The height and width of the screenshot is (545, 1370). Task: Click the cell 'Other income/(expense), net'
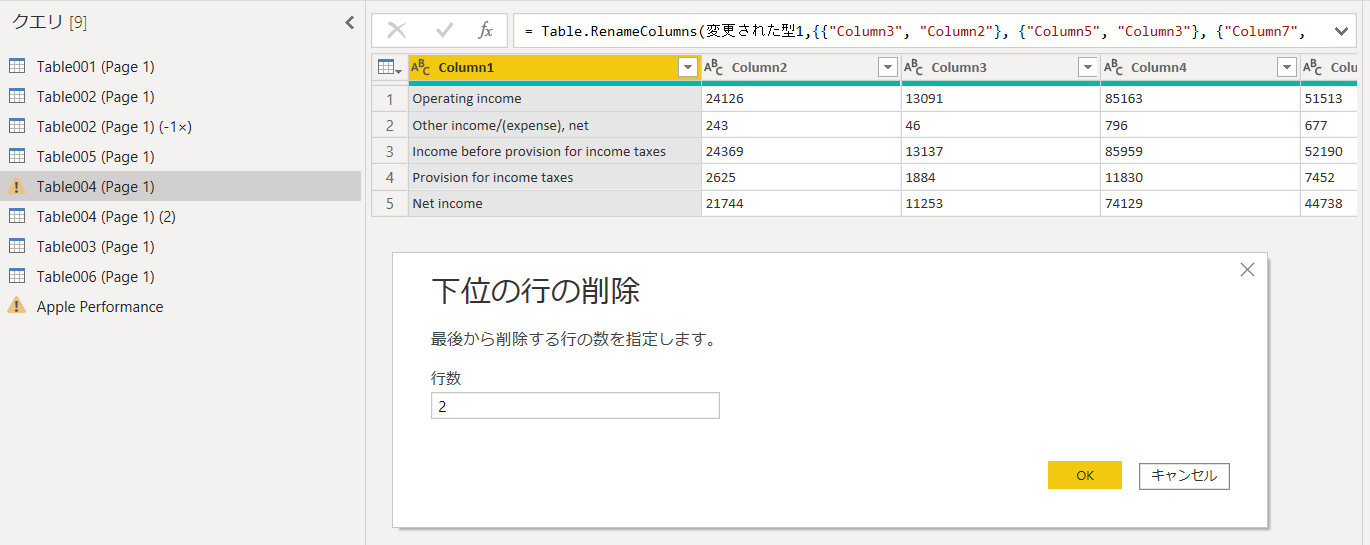[x=555, y=125]
